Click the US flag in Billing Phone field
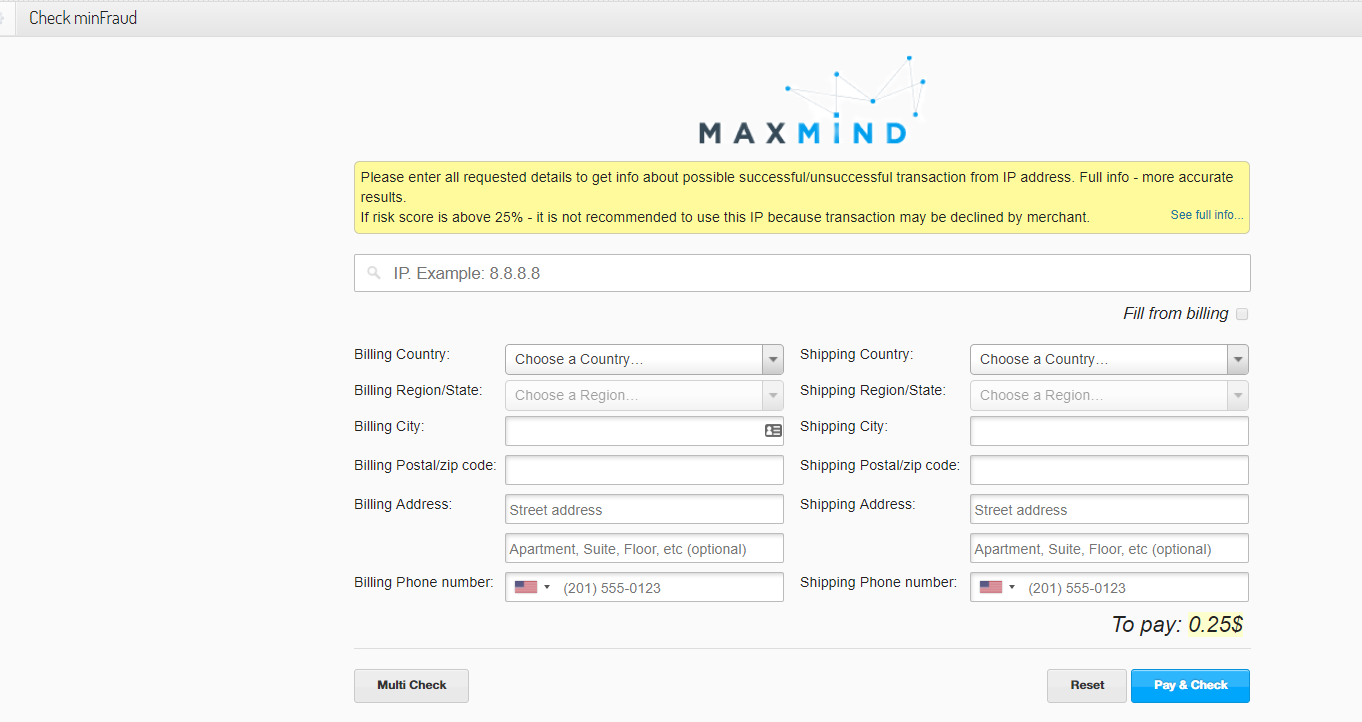Viewport: 1362px width, 722px height. point(526,587)
